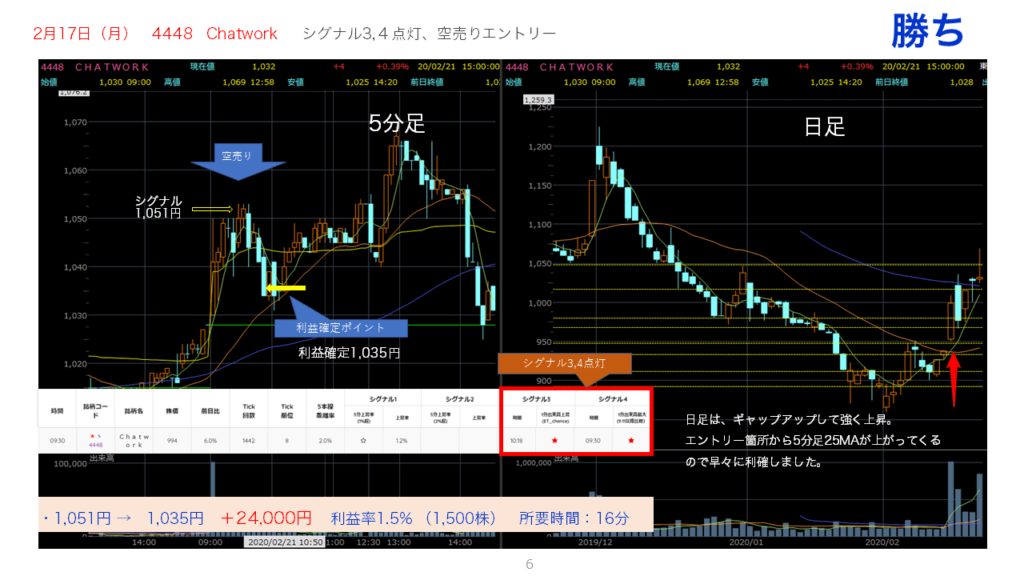Select the 銘柄コード column header
Image resolution: width=1024 pixels, height=576 pixels.
(x=95, y=411)
